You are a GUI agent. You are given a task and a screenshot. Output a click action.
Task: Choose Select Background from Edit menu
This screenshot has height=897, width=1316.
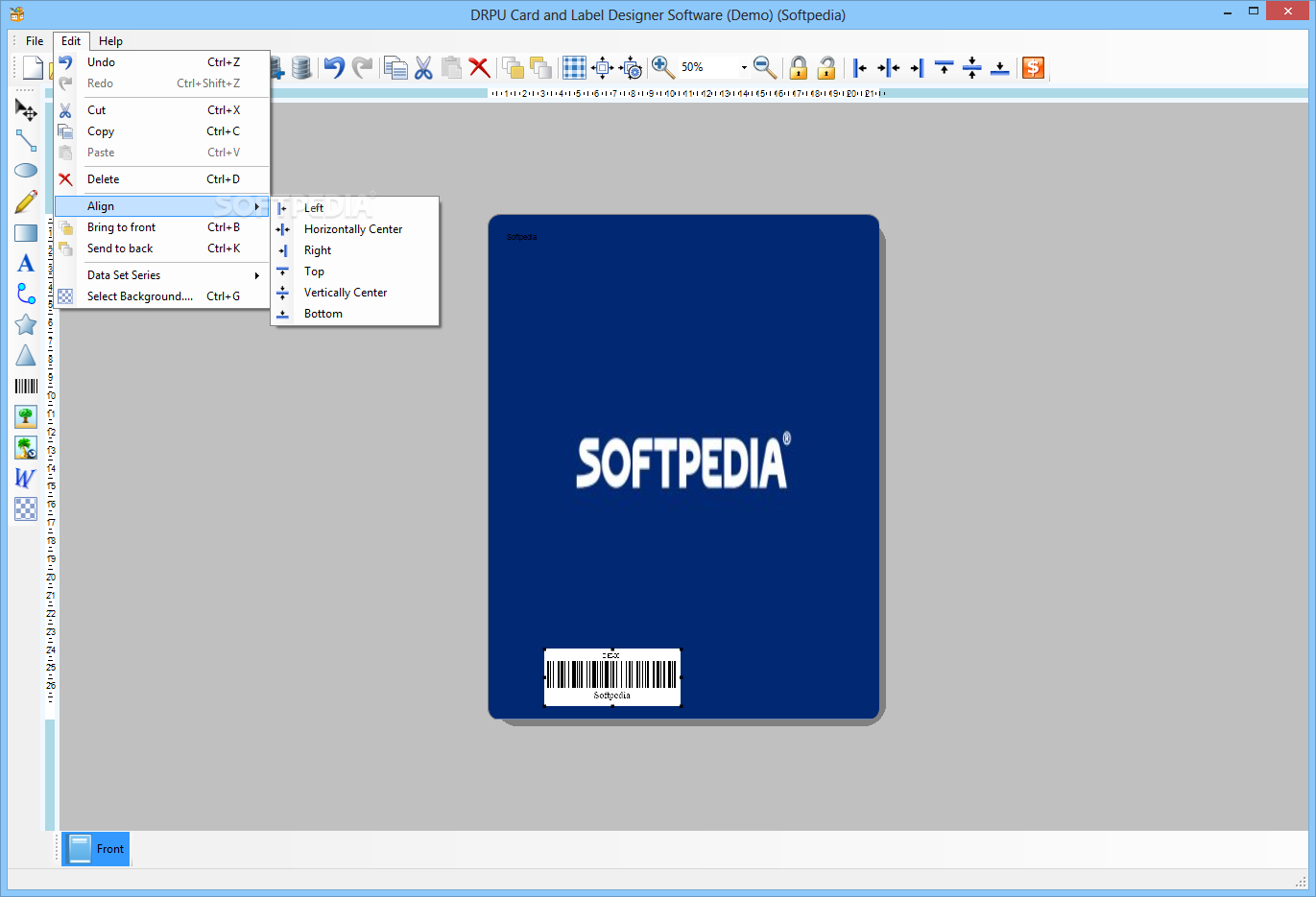tap(161, 296)
